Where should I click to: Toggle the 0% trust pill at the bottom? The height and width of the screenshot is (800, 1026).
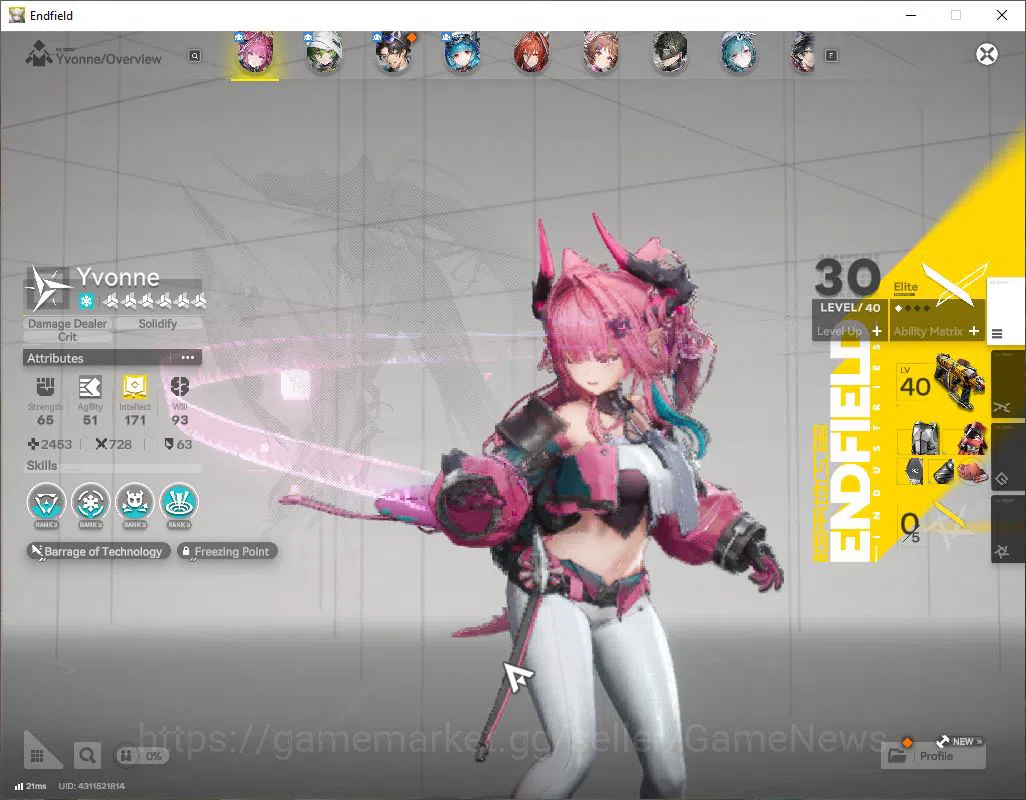click(x=141, y=756)
